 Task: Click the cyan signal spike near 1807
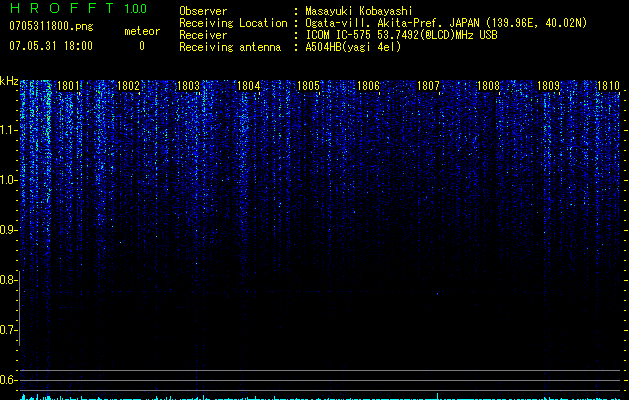[x=437, y=396]
